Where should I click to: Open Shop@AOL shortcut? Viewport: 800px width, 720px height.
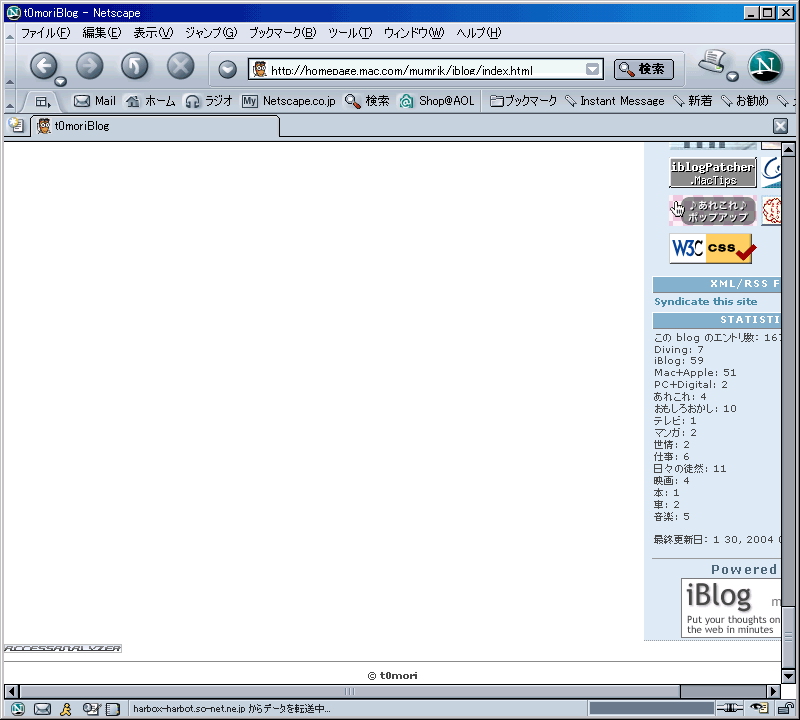click(437, 101)
